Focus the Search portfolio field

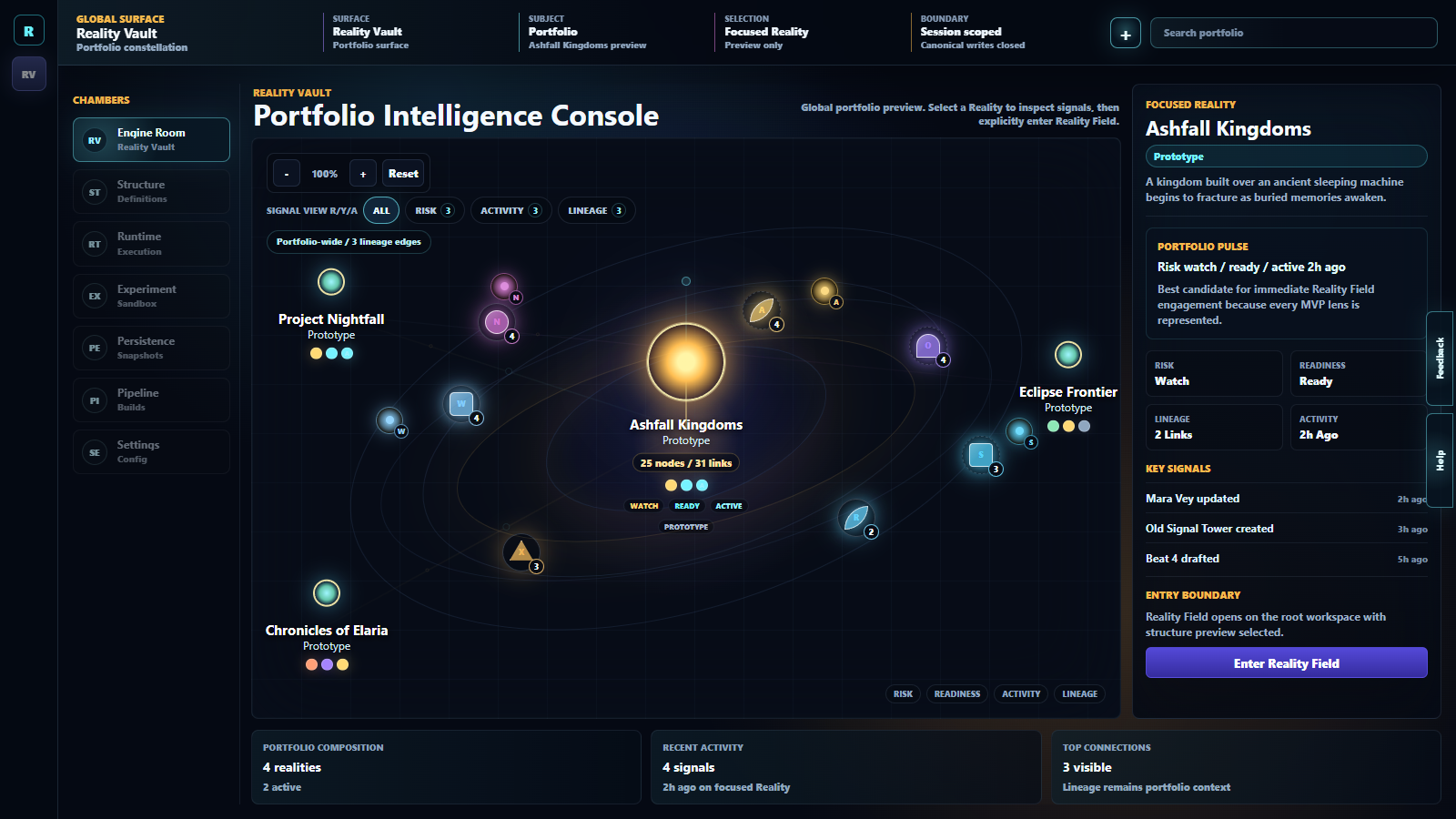[x=1294, y=33]
